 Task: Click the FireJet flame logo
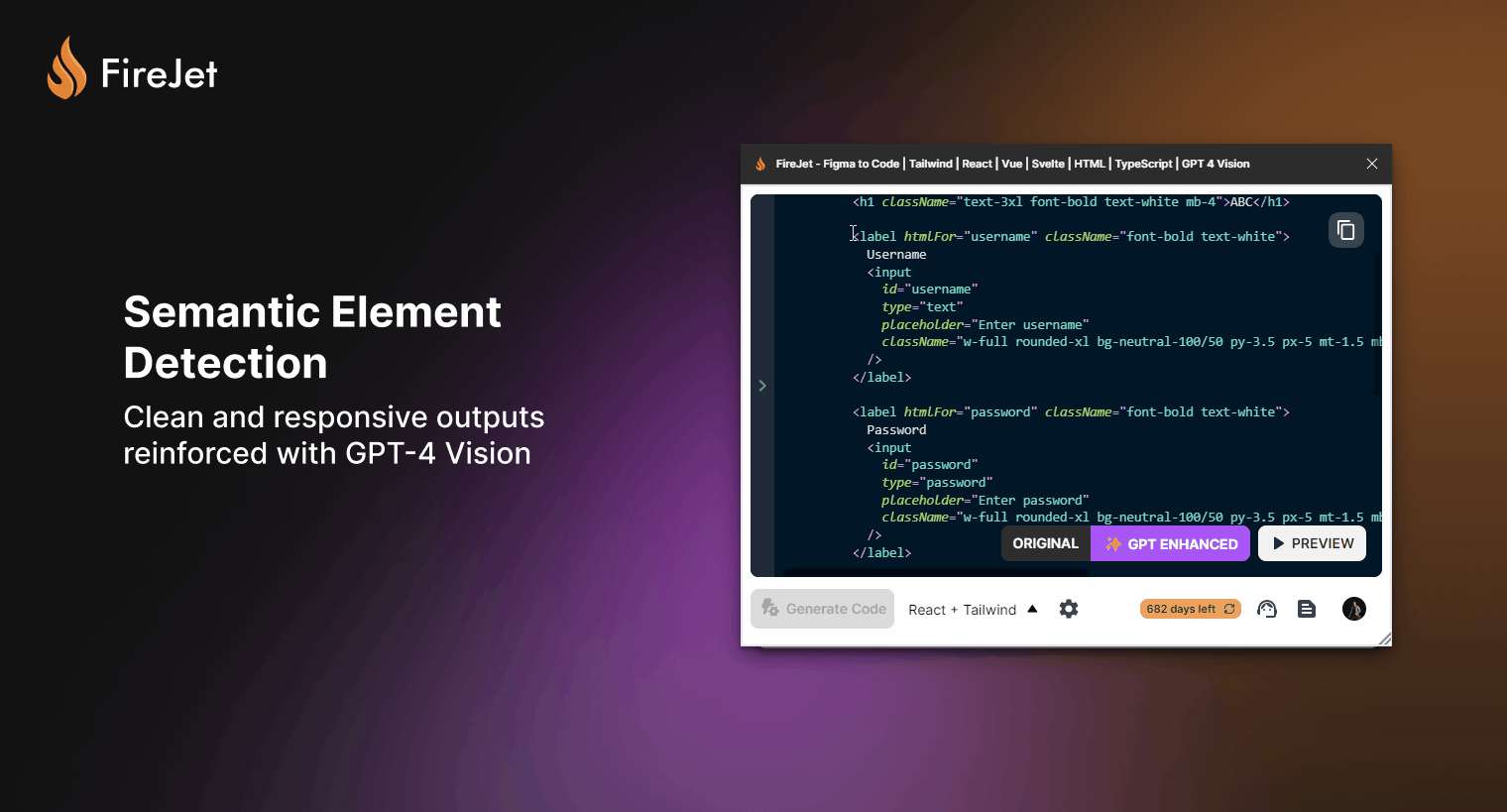tap(67, 67)
